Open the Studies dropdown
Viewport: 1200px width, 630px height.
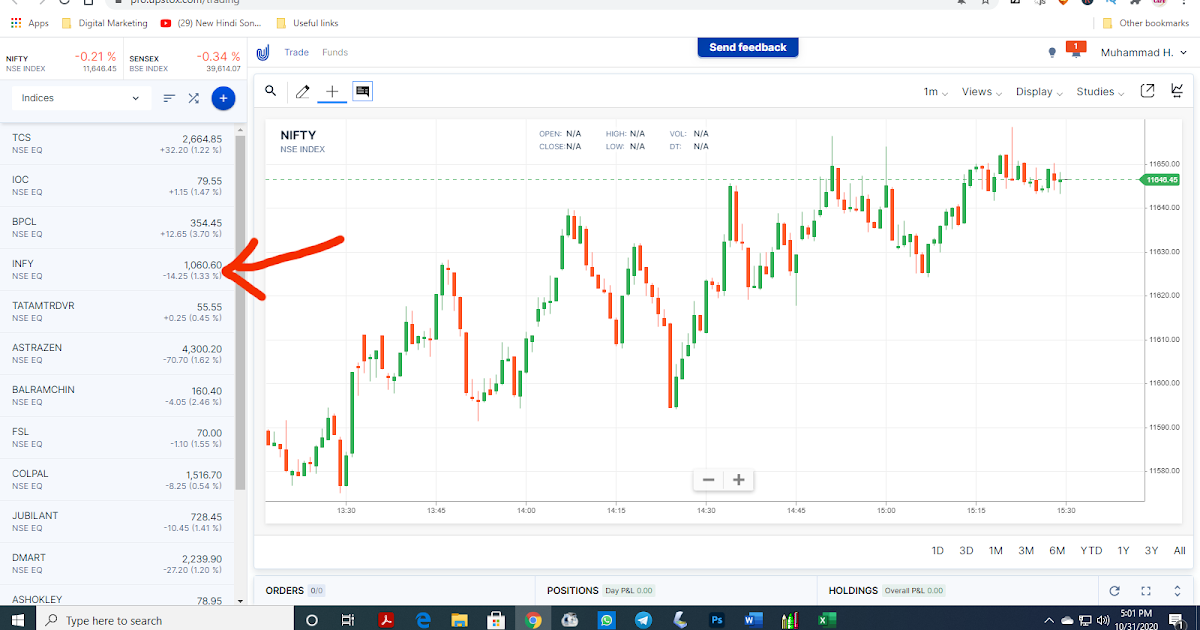coord(1099,91)
